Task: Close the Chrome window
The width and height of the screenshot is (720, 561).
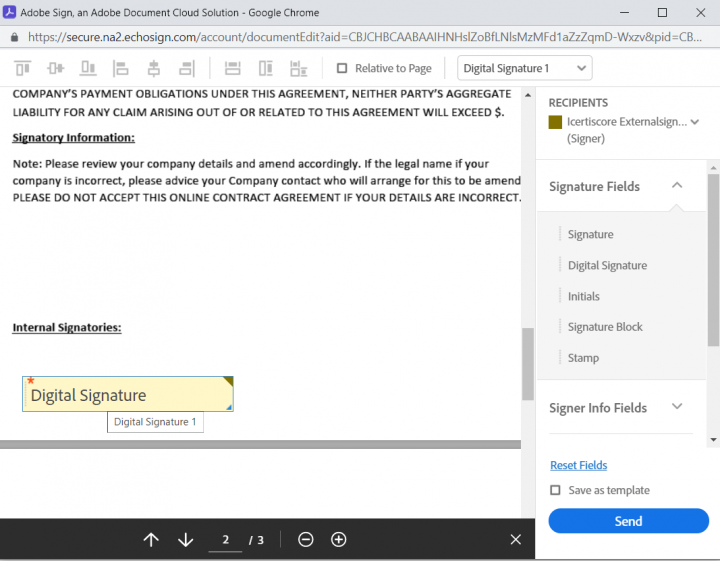Action: pos(700,13)
